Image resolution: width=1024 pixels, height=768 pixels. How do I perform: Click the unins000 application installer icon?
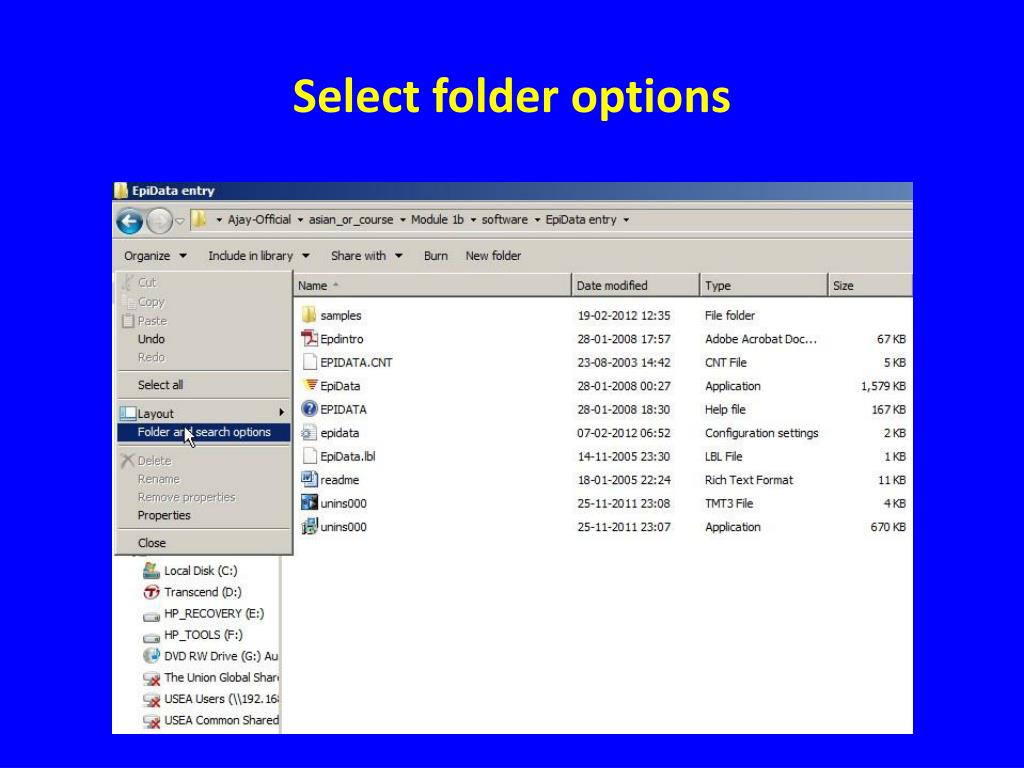[x=309, y=526]
